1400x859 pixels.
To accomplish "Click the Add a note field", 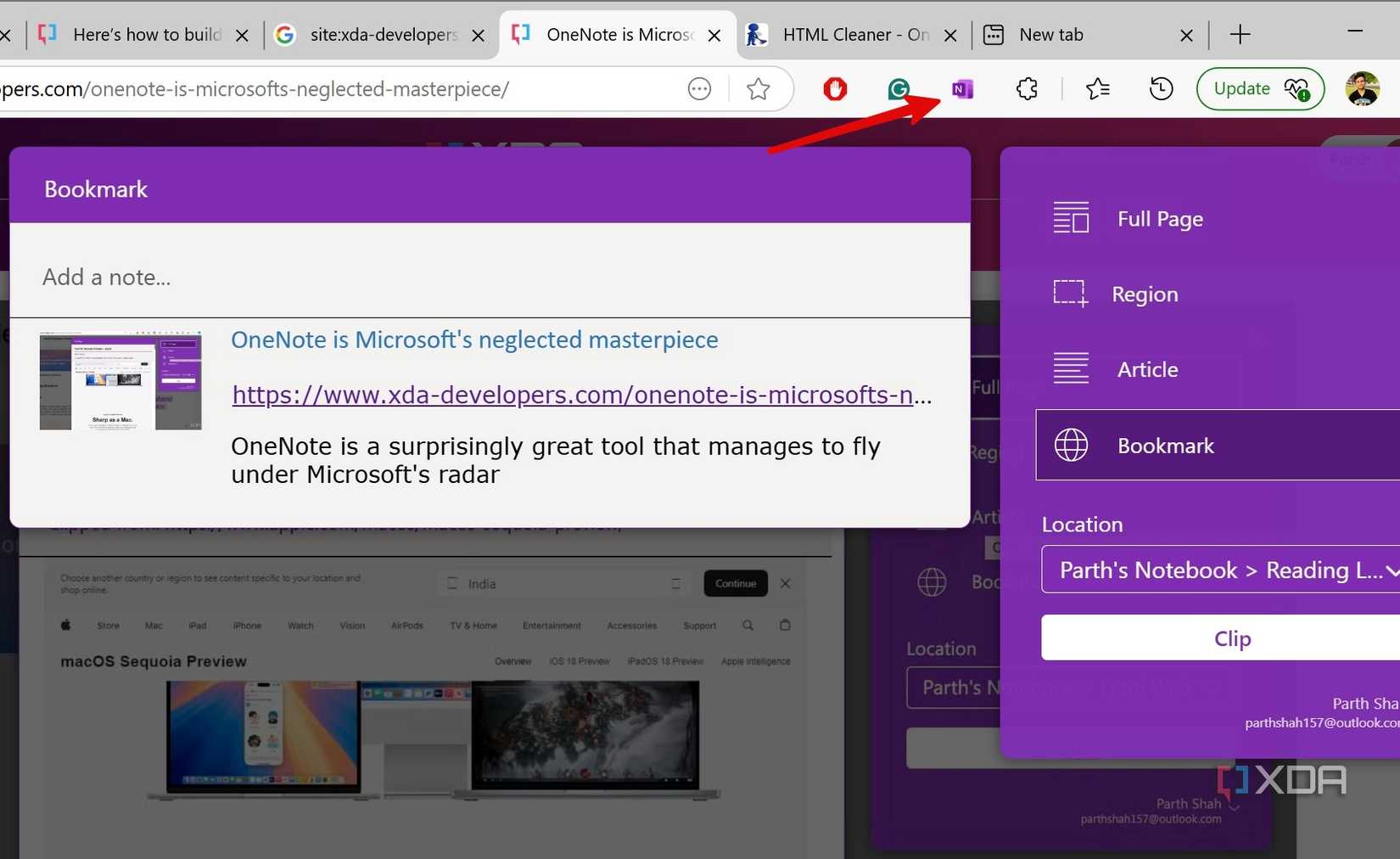I will pyautogui.click(x=339, y=277).
